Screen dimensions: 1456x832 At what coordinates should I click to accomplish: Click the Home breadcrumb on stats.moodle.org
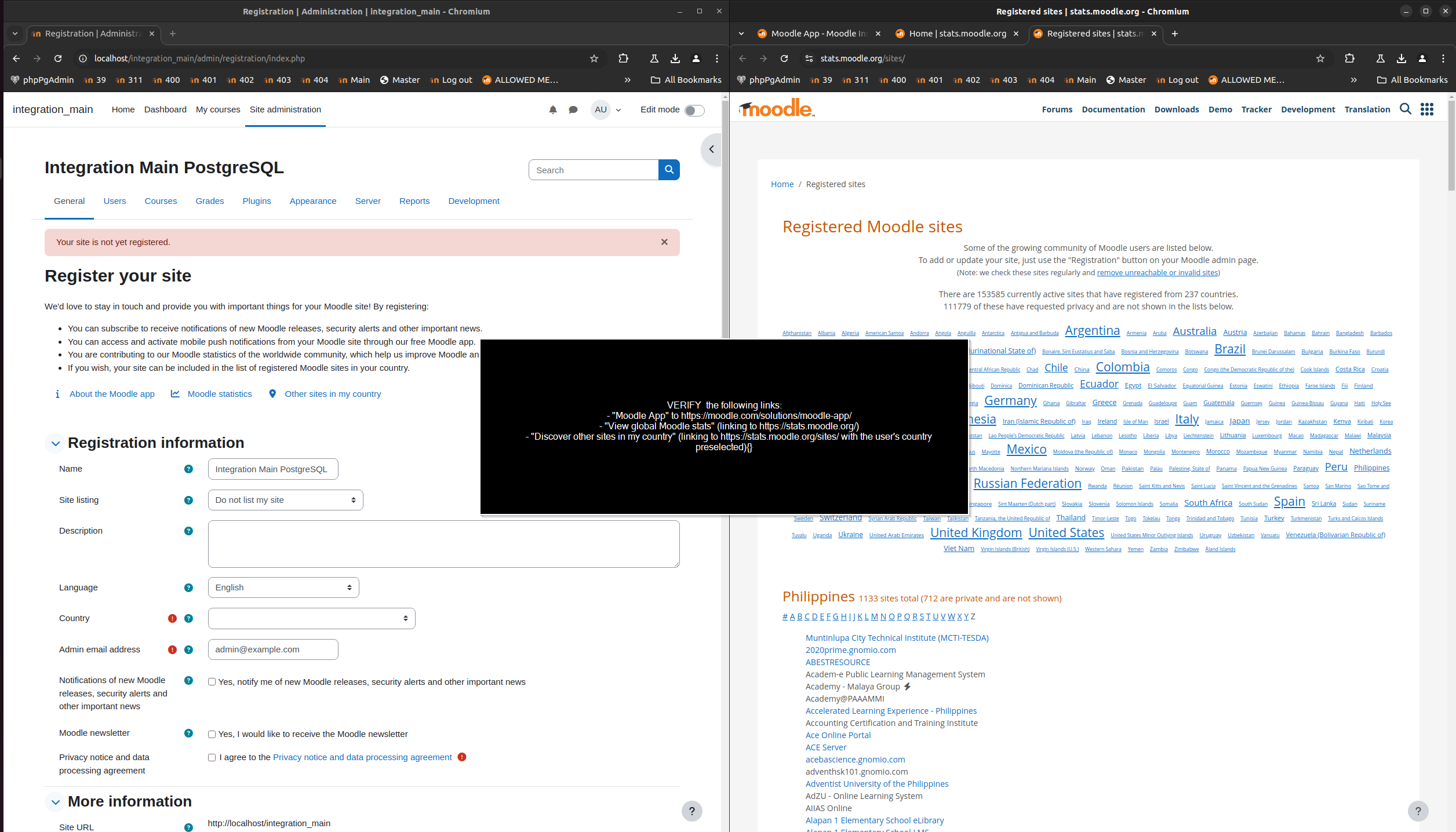pos(782,184)
